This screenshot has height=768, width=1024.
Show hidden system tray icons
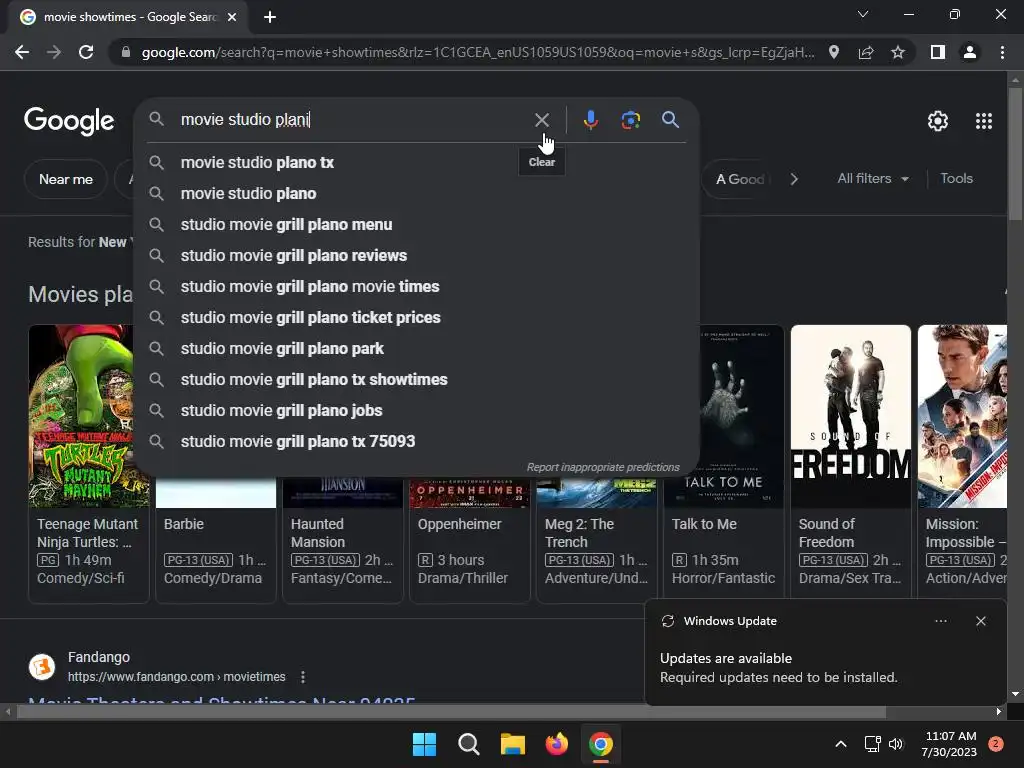point(841,744)
